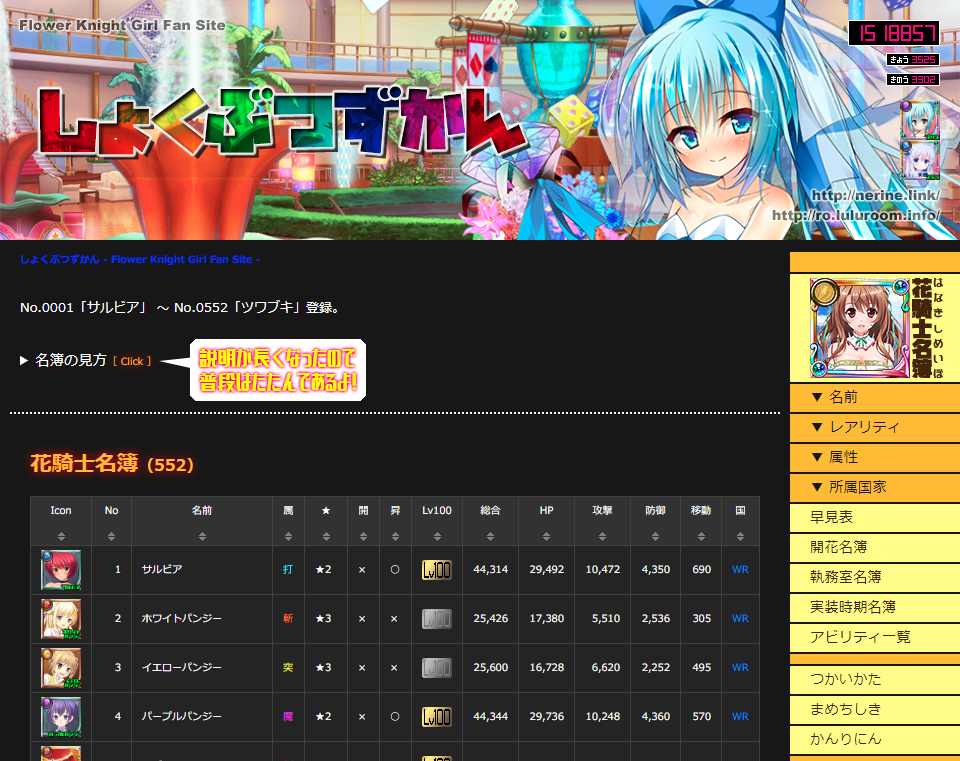960x761 pixels.
Task: Open 開花名簿 from the sidebar menu
Action: [x=875, y=547]
